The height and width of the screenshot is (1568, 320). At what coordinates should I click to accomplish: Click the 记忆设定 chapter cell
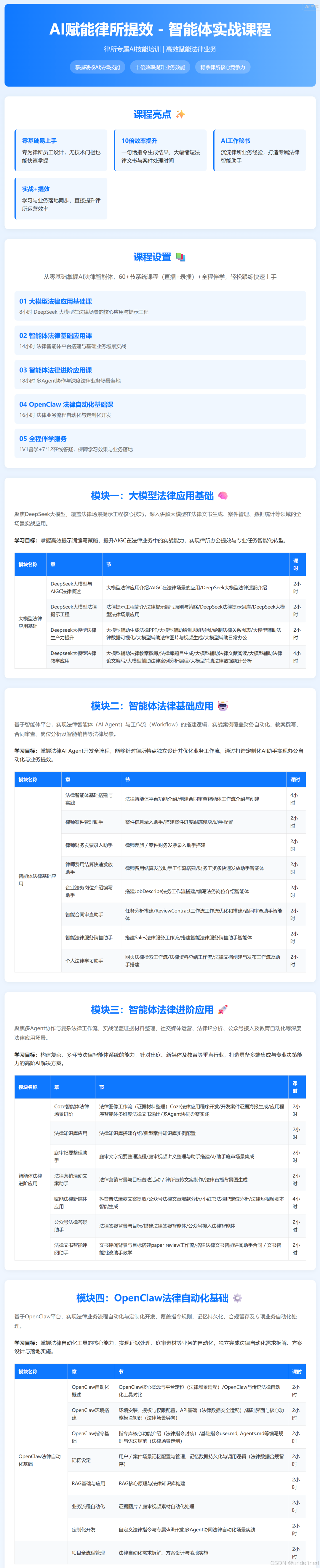[x=92, y=1460]
